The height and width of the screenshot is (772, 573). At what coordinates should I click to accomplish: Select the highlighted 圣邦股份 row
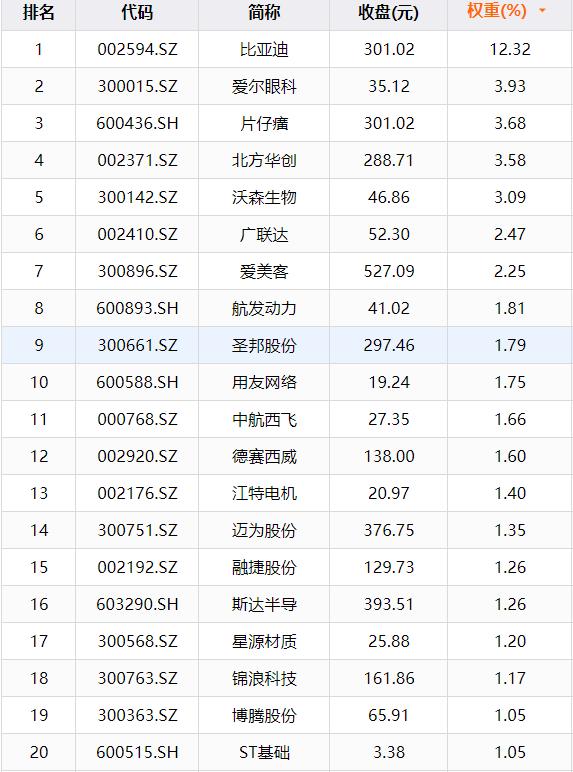[286, 345]
